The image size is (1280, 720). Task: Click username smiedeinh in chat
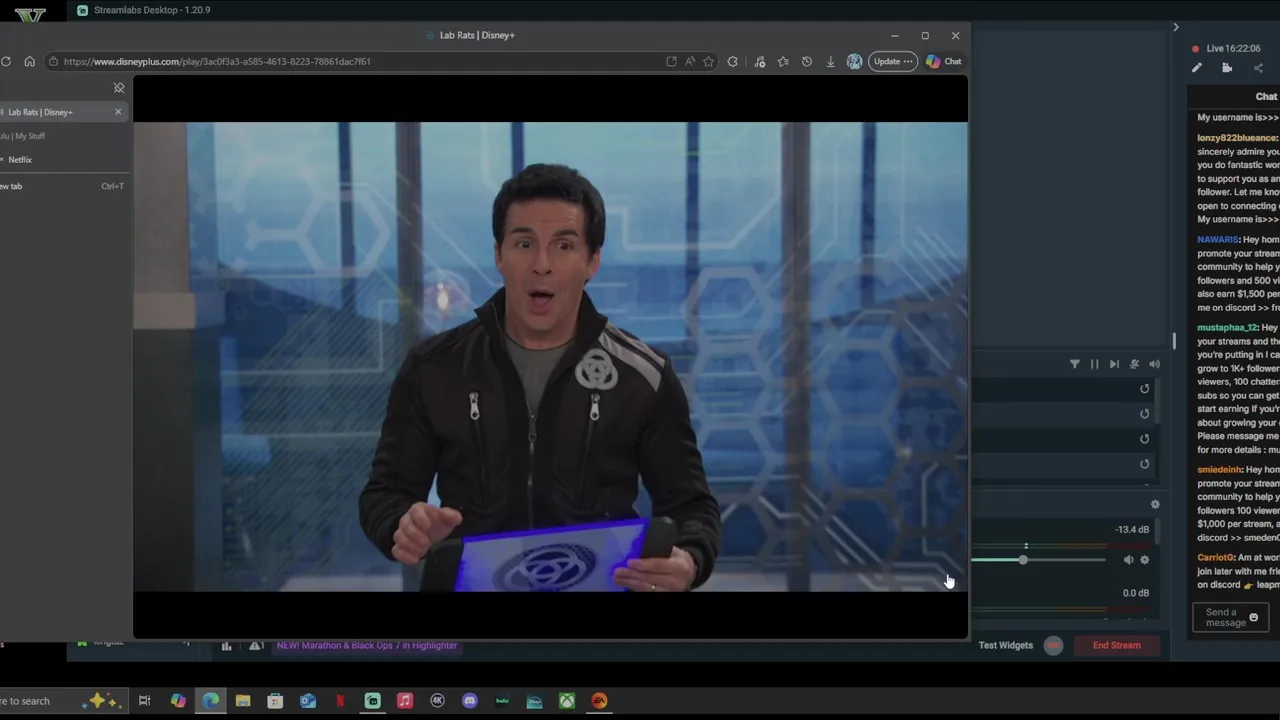click(x=1219, y=470)
